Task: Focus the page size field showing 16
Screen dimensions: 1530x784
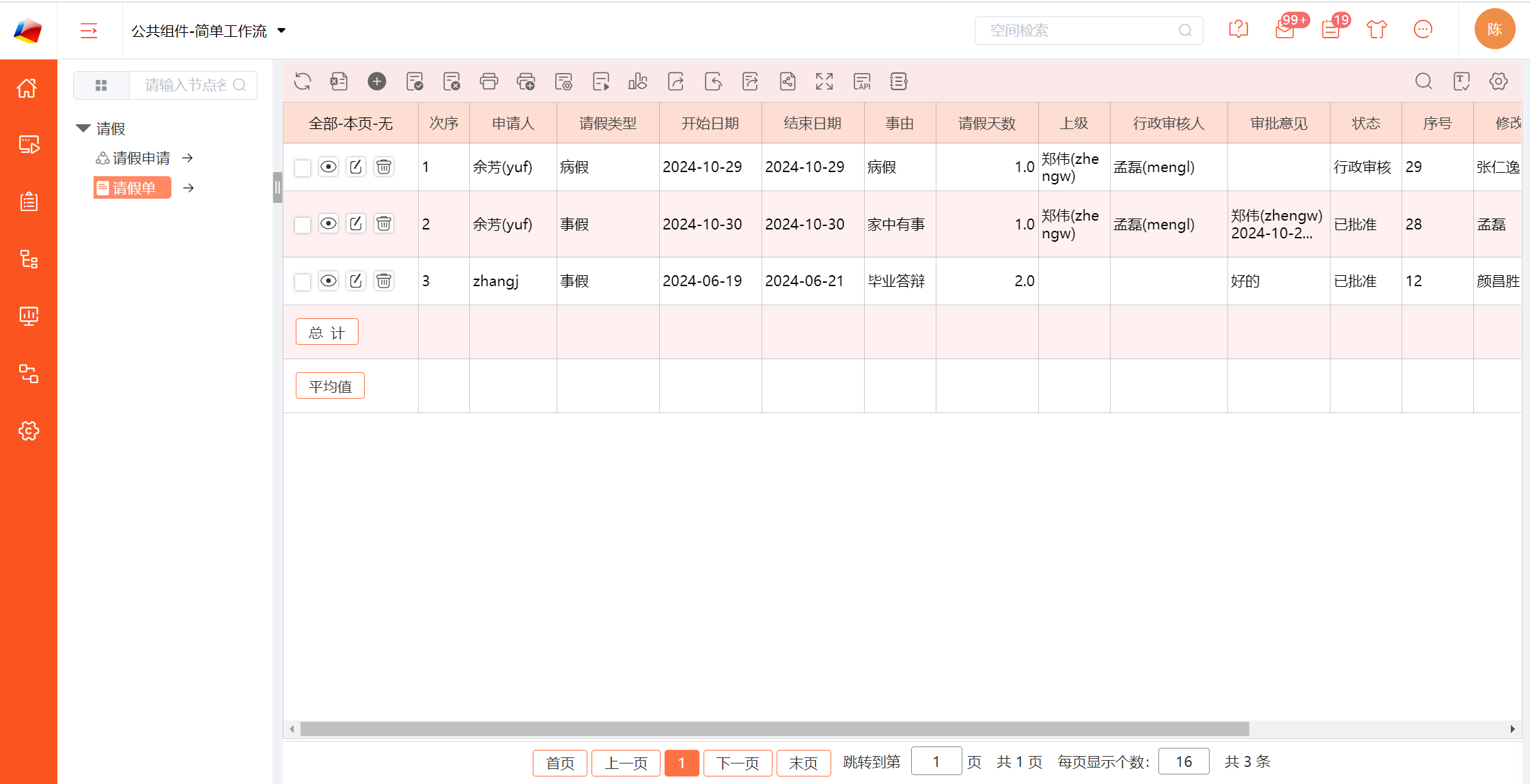Action: [x=1184, y=761]
